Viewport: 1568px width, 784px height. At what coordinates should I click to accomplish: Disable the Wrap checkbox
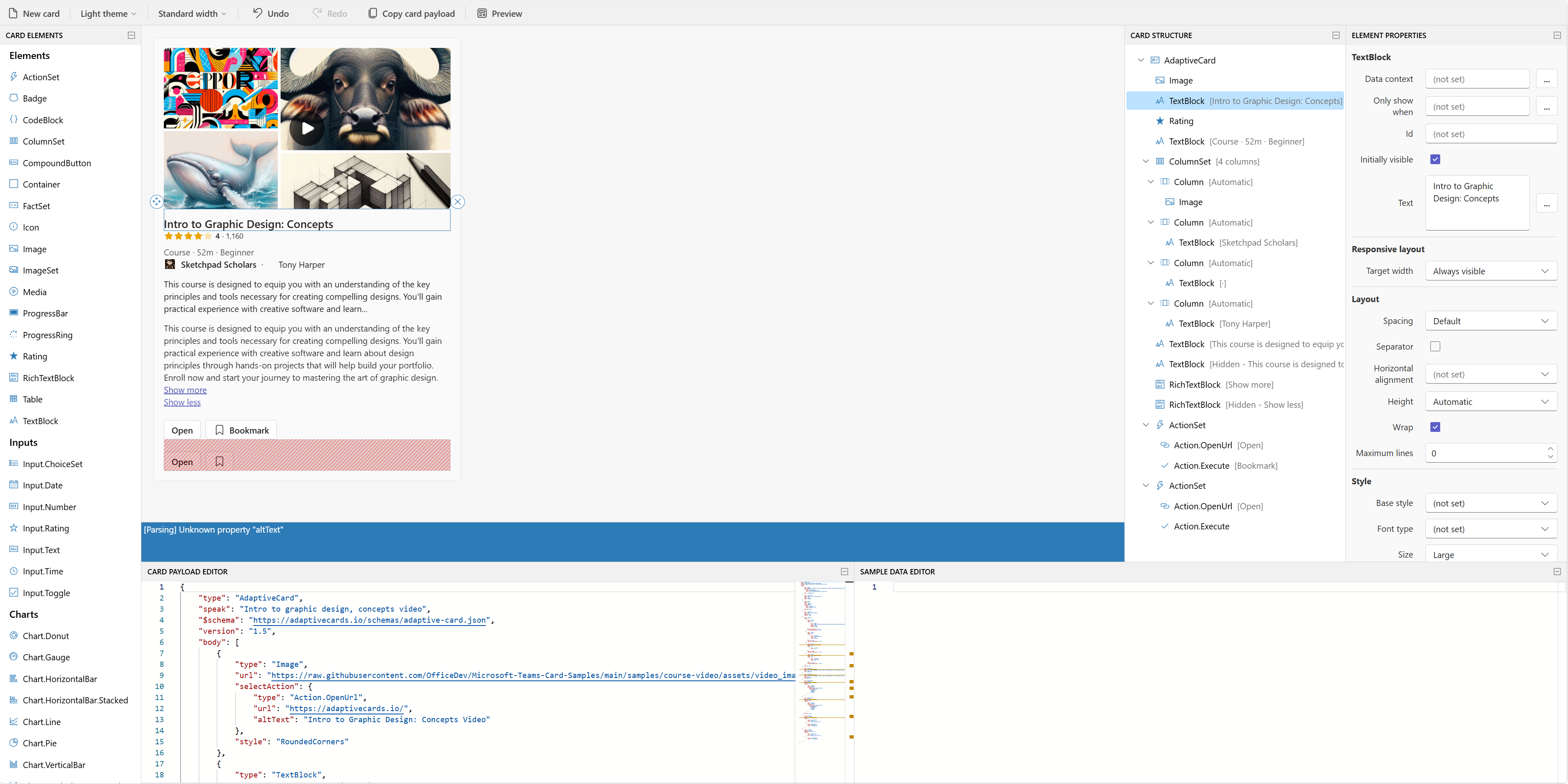[1436, 427]
